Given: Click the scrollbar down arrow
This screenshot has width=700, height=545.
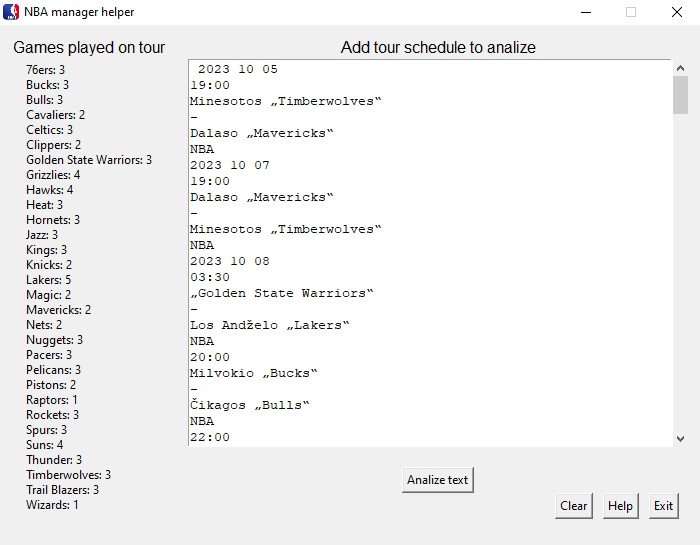Looking at the screenshot, I should coord(680,438).
